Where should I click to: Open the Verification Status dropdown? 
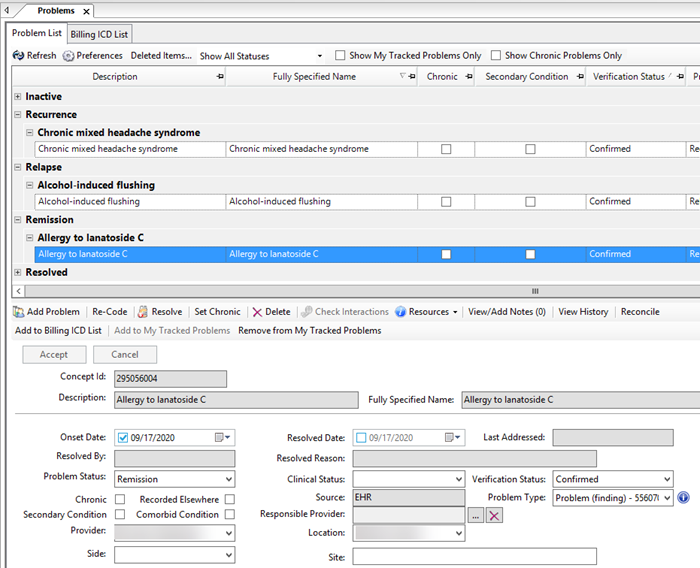click(613, 479)
